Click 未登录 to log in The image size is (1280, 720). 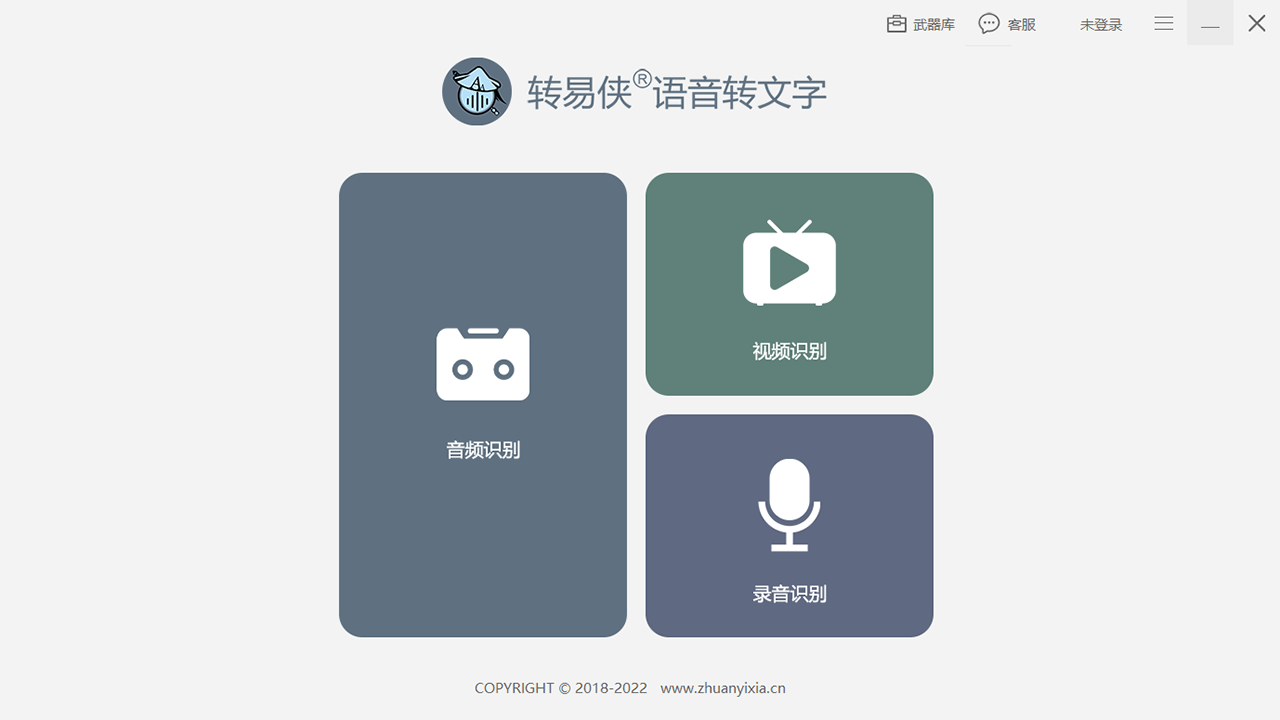[x=1101, y=25]
